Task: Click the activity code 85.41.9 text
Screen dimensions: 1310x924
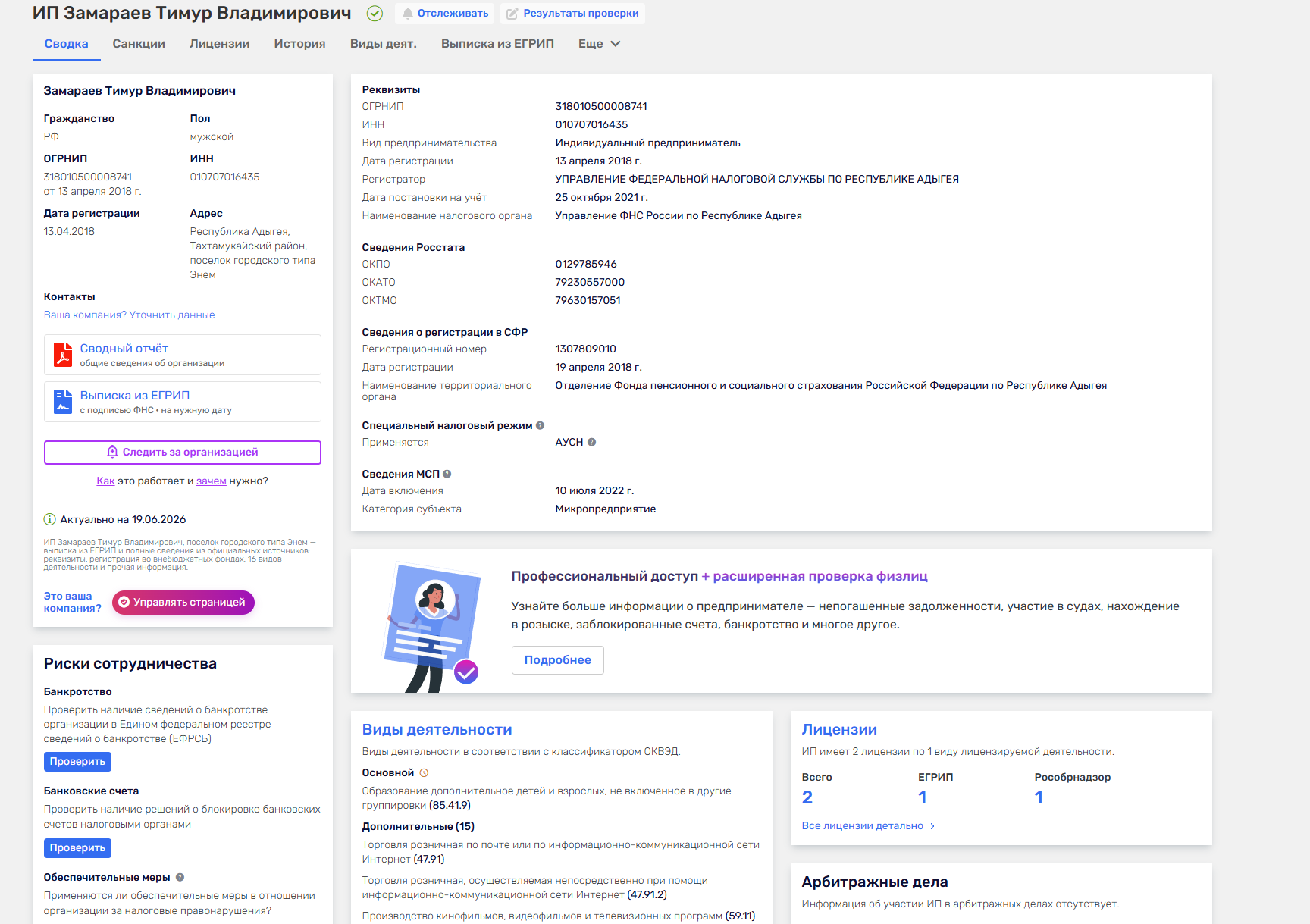Action: pyautogui.click(x=450, y=805)
